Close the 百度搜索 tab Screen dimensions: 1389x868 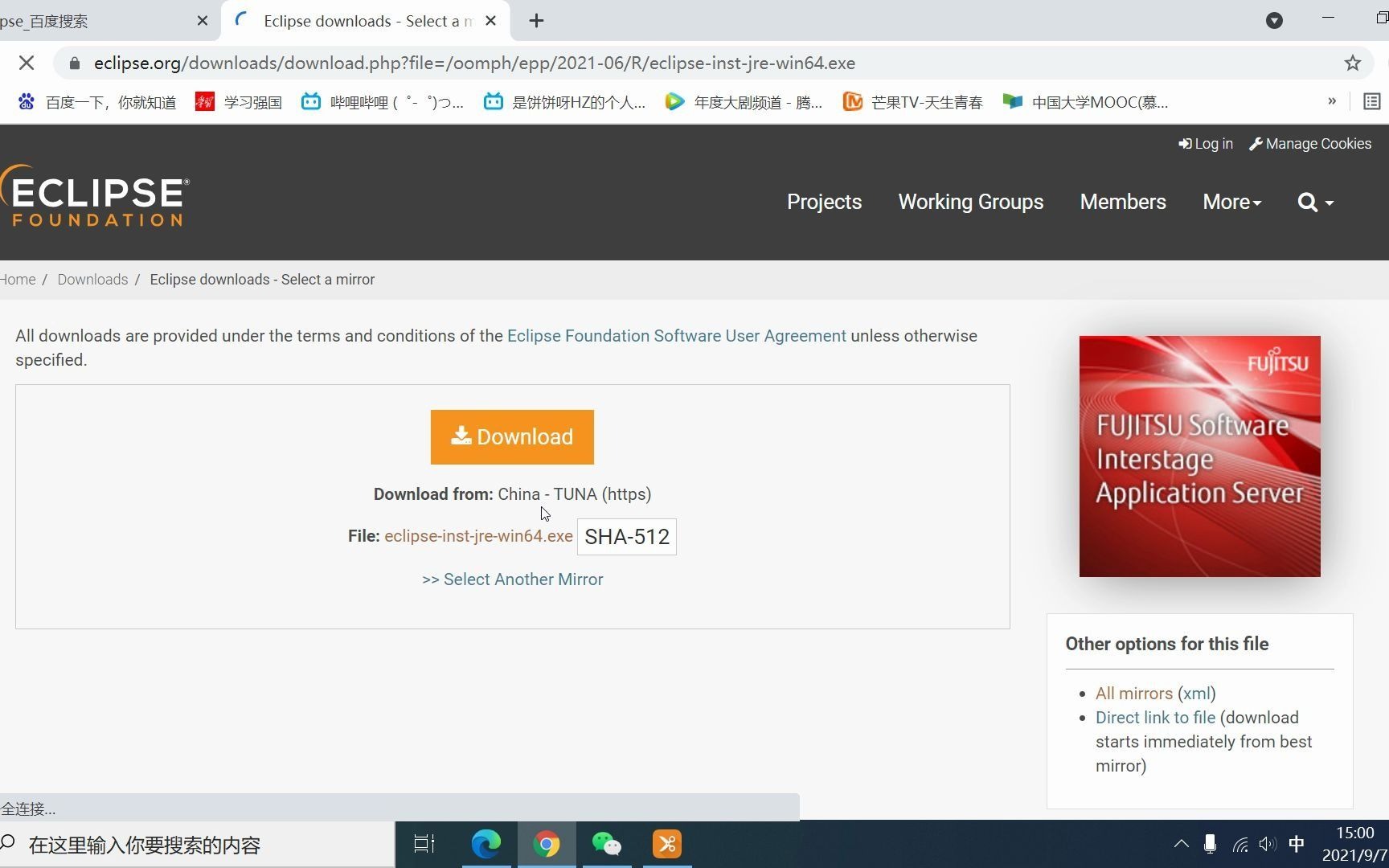click(x=203, y=21)
